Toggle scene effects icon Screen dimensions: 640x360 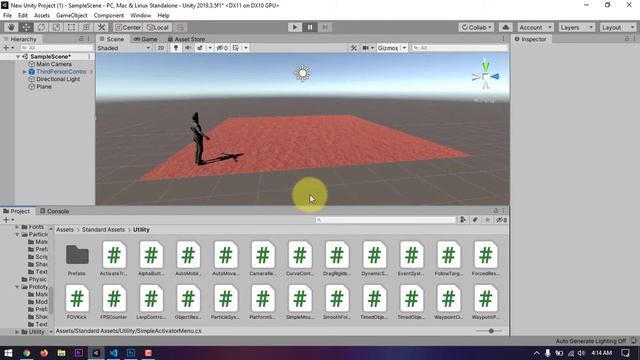(200, 48)
